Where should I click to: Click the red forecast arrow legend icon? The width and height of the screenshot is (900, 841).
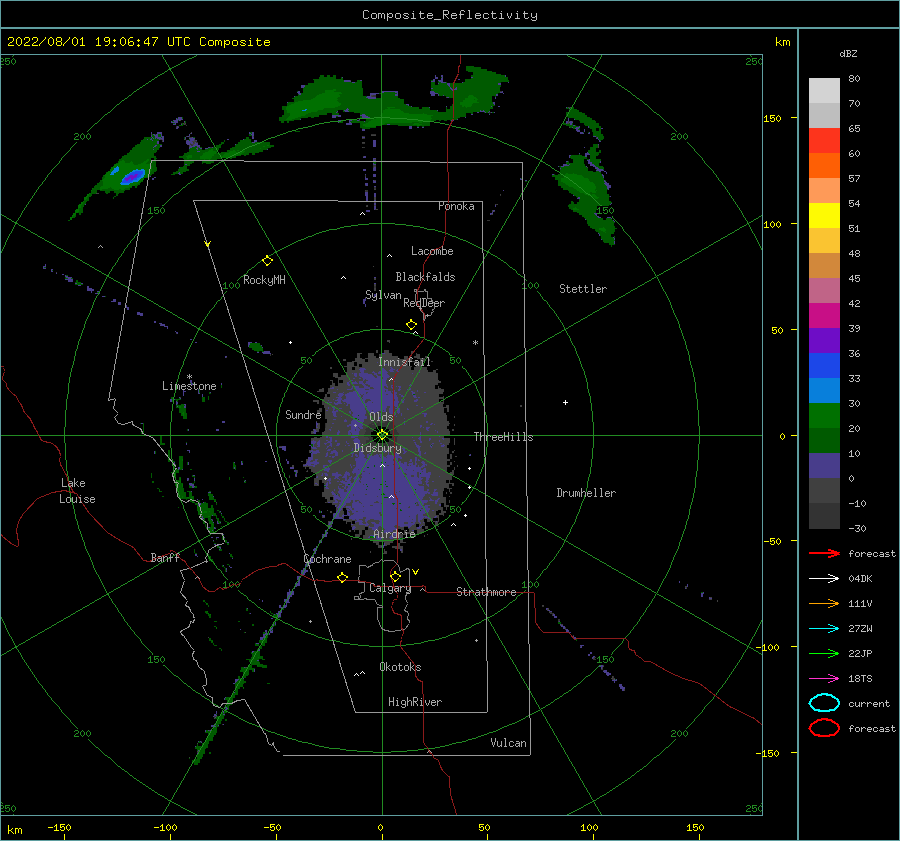click(824, 553)
